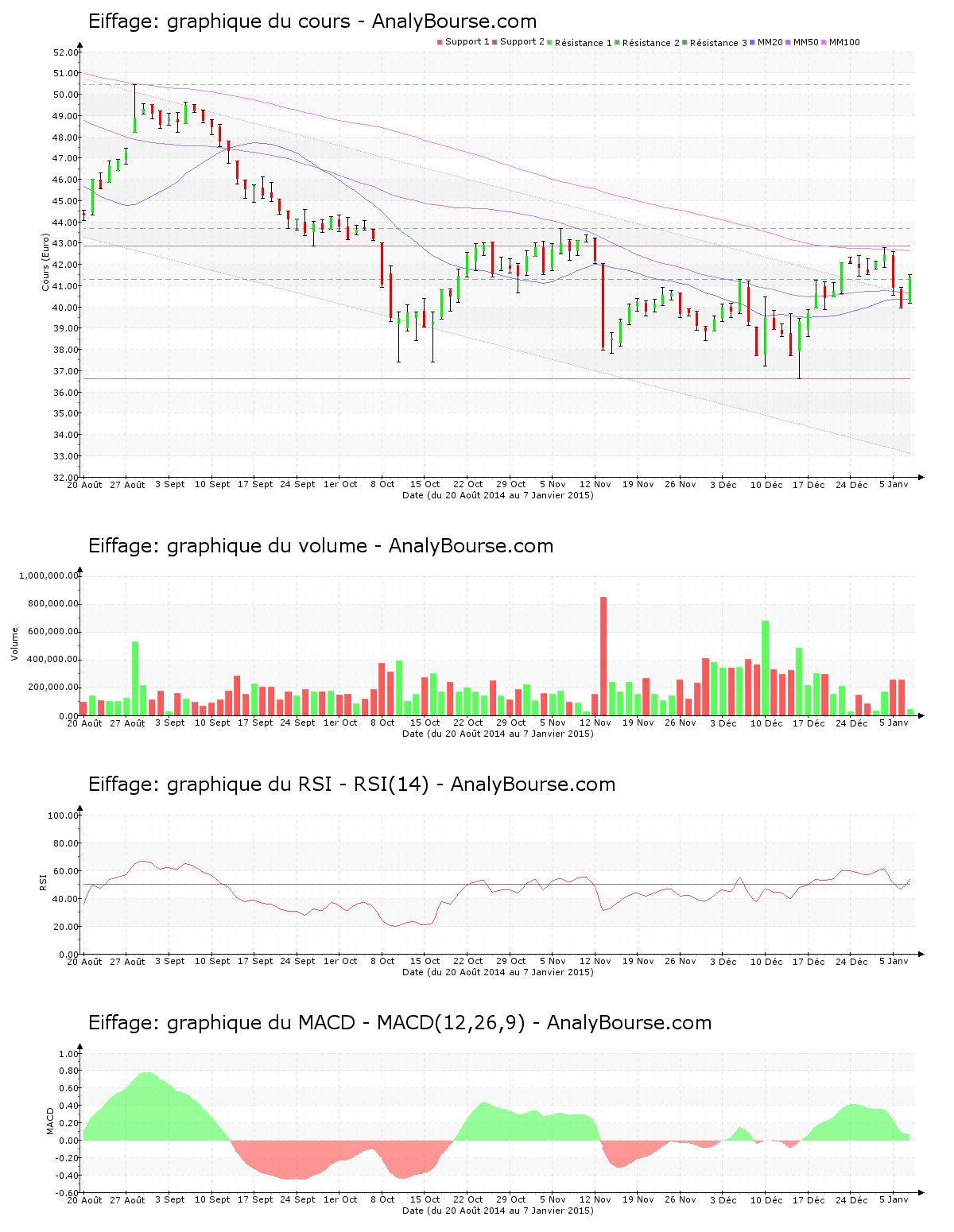
Task: Click the Support 1 red legend swatch
Action: point(440,42)
